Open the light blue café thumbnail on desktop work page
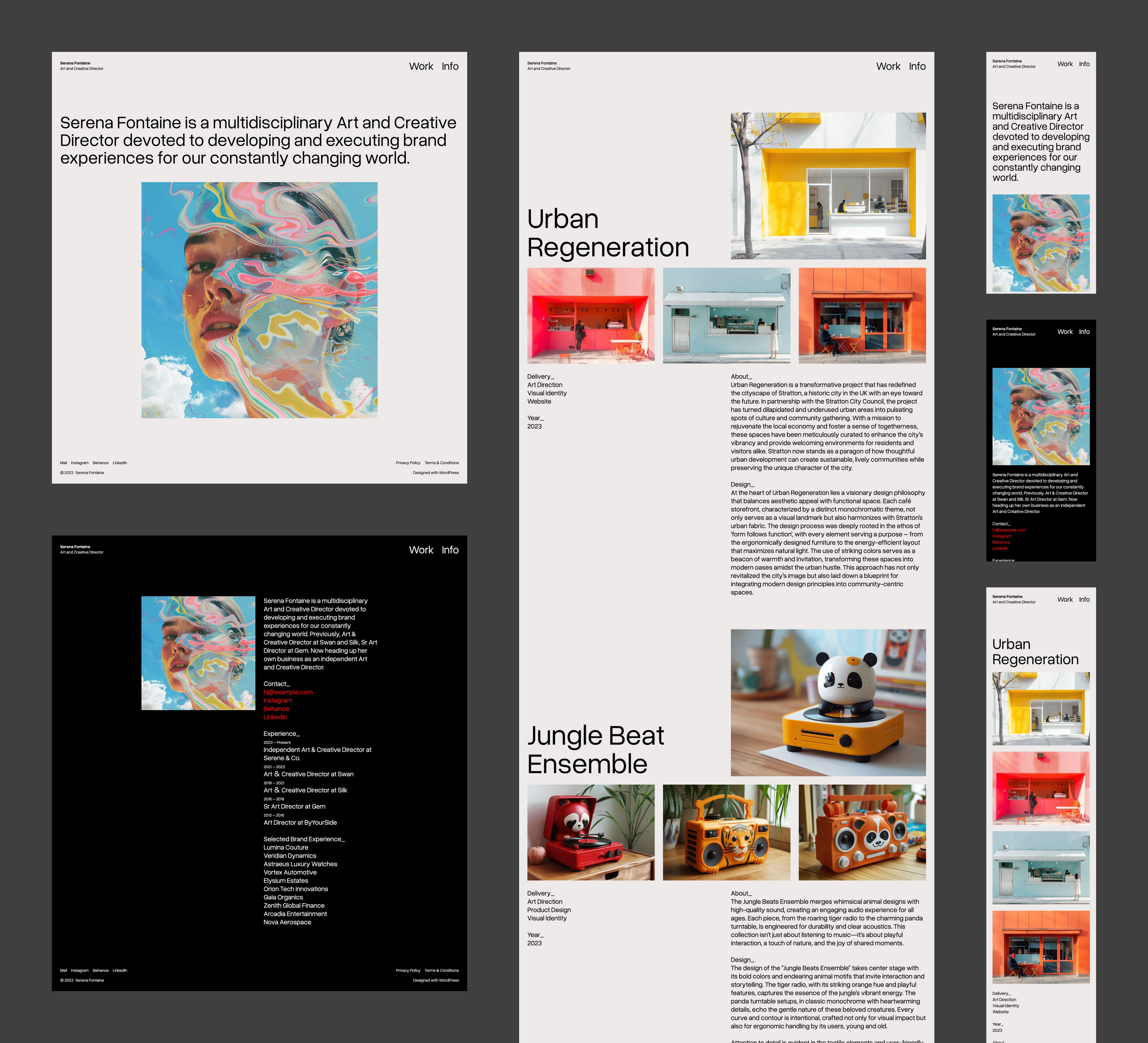This screenshot has width=1148, height=1043. click(x=726, y=315)
